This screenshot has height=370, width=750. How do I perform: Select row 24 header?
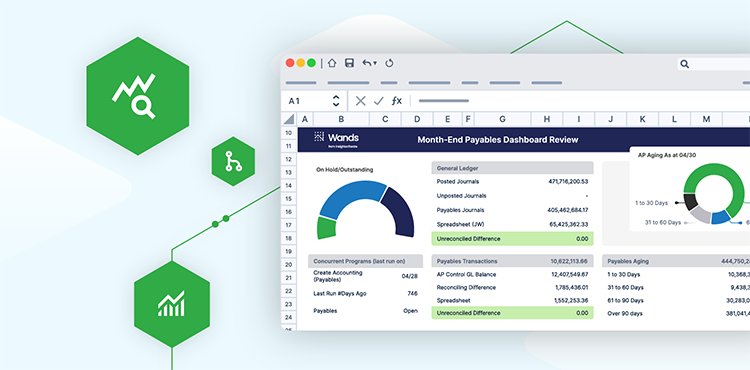click(x=288, y=317)
